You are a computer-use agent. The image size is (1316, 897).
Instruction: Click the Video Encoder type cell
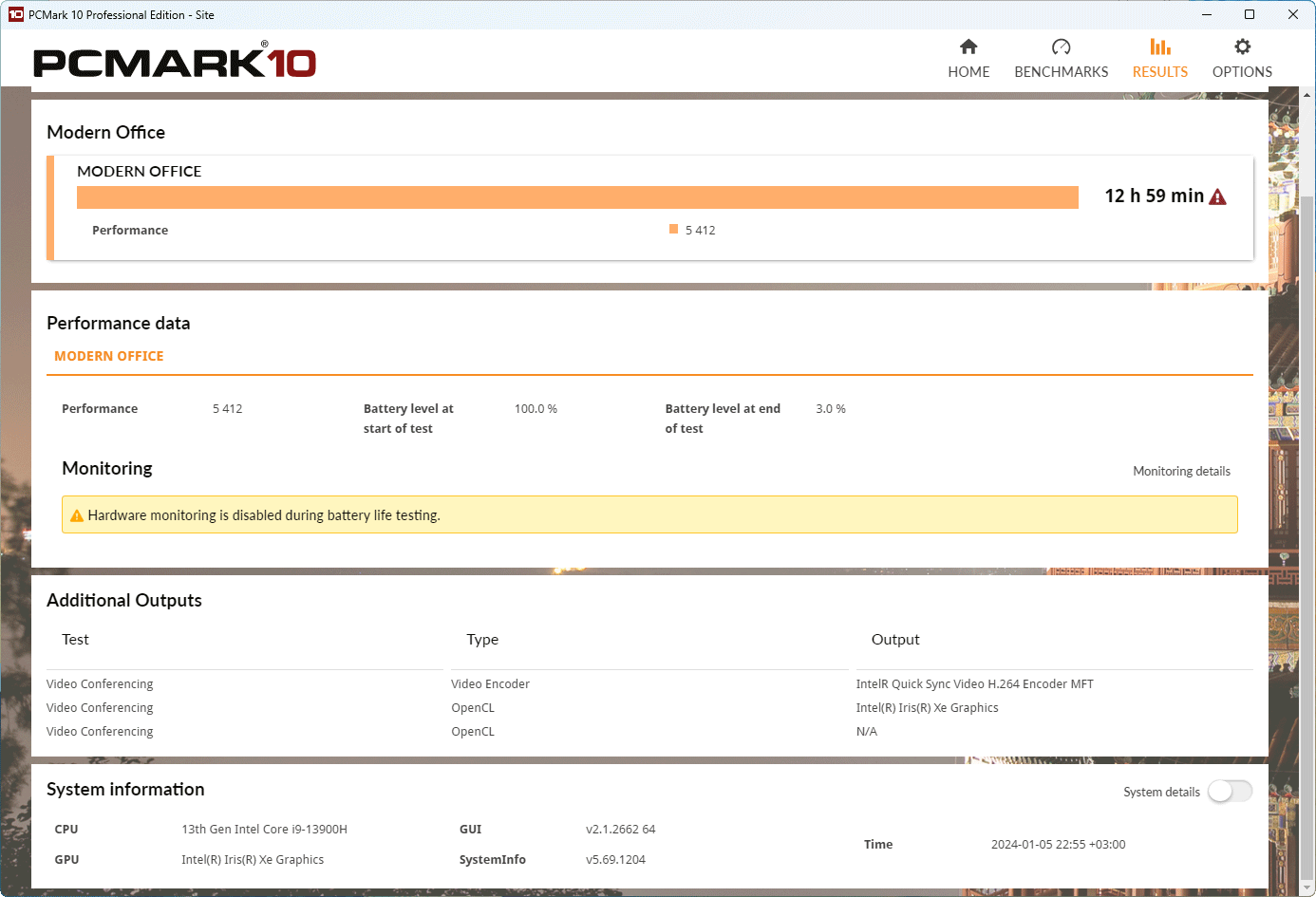pos(490,683)
